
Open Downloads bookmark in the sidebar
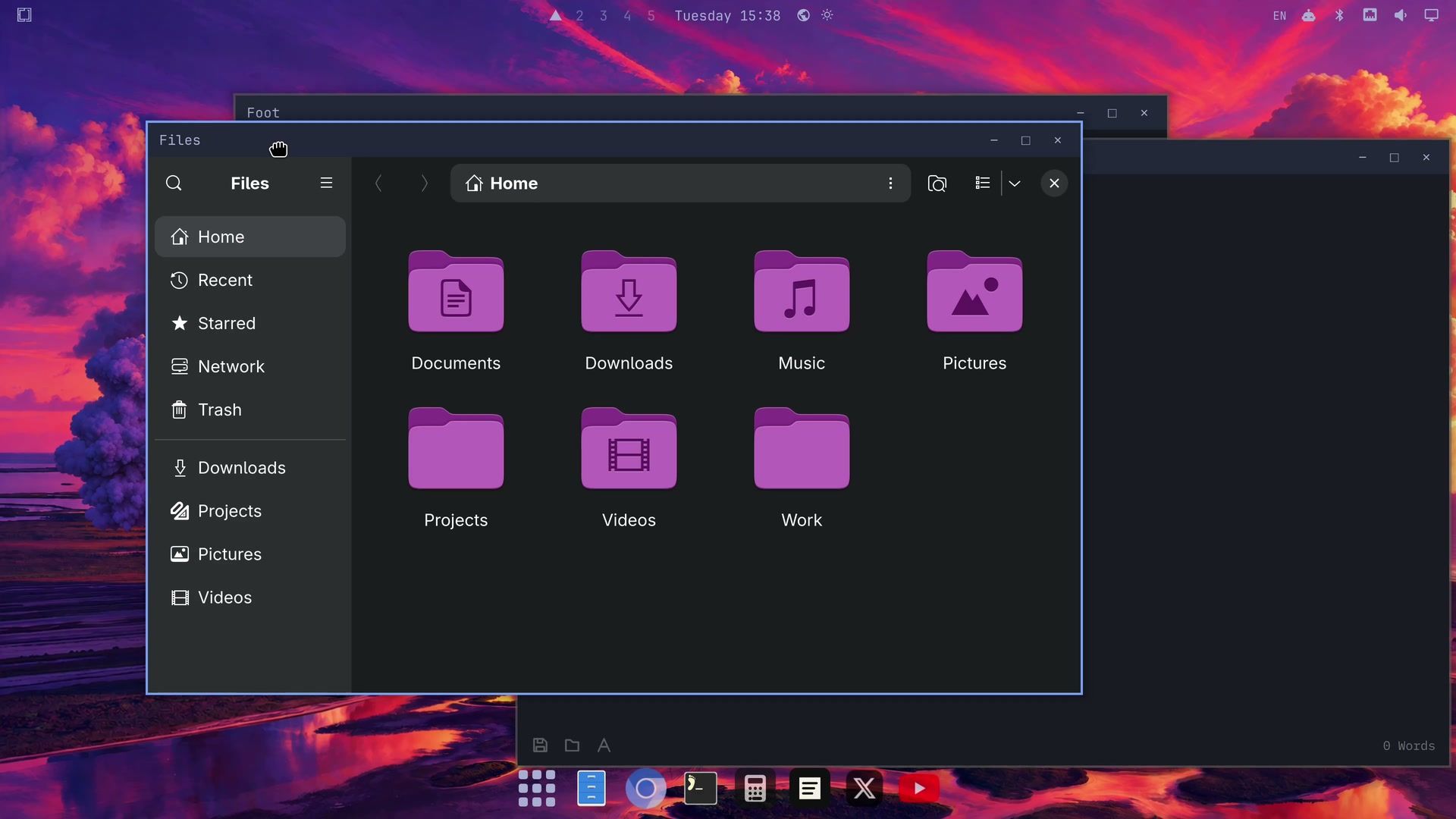250,468
